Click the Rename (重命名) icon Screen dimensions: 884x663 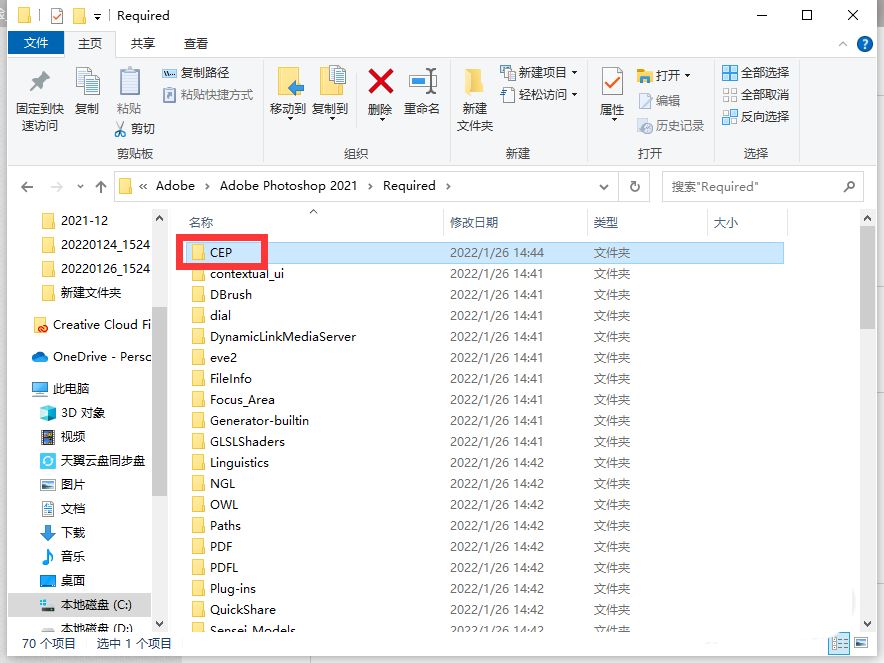coord(423,81)
